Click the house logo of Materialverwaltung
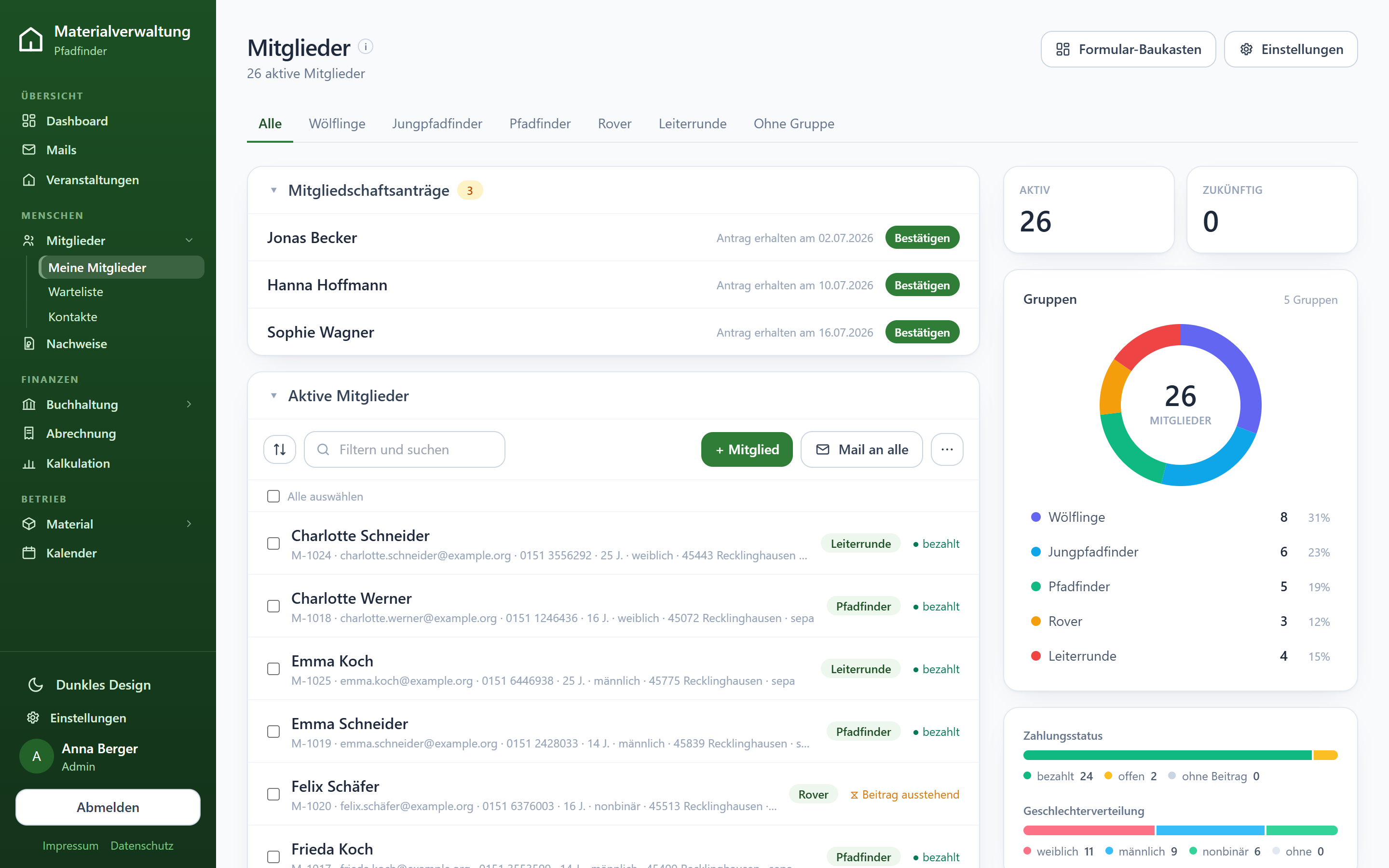The image size is (1389, 868). tap(31, 40)
